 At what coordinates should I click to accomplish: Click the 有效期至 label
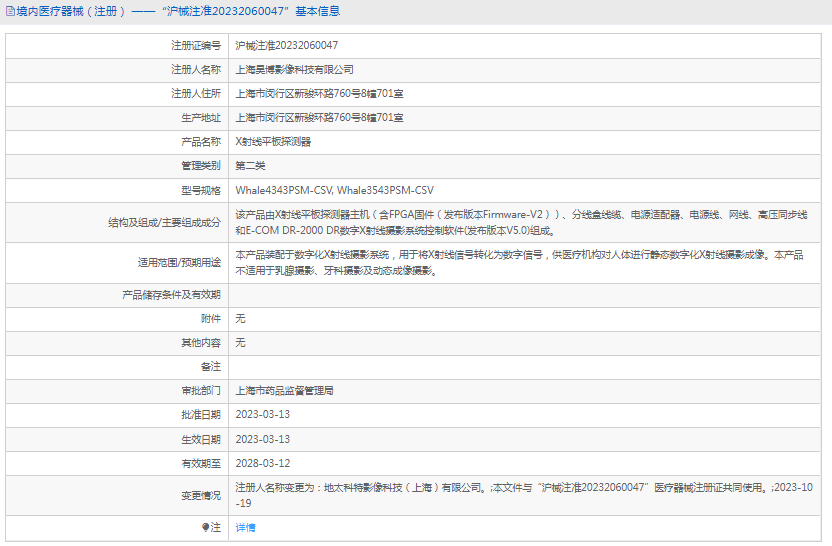point(201,464)
